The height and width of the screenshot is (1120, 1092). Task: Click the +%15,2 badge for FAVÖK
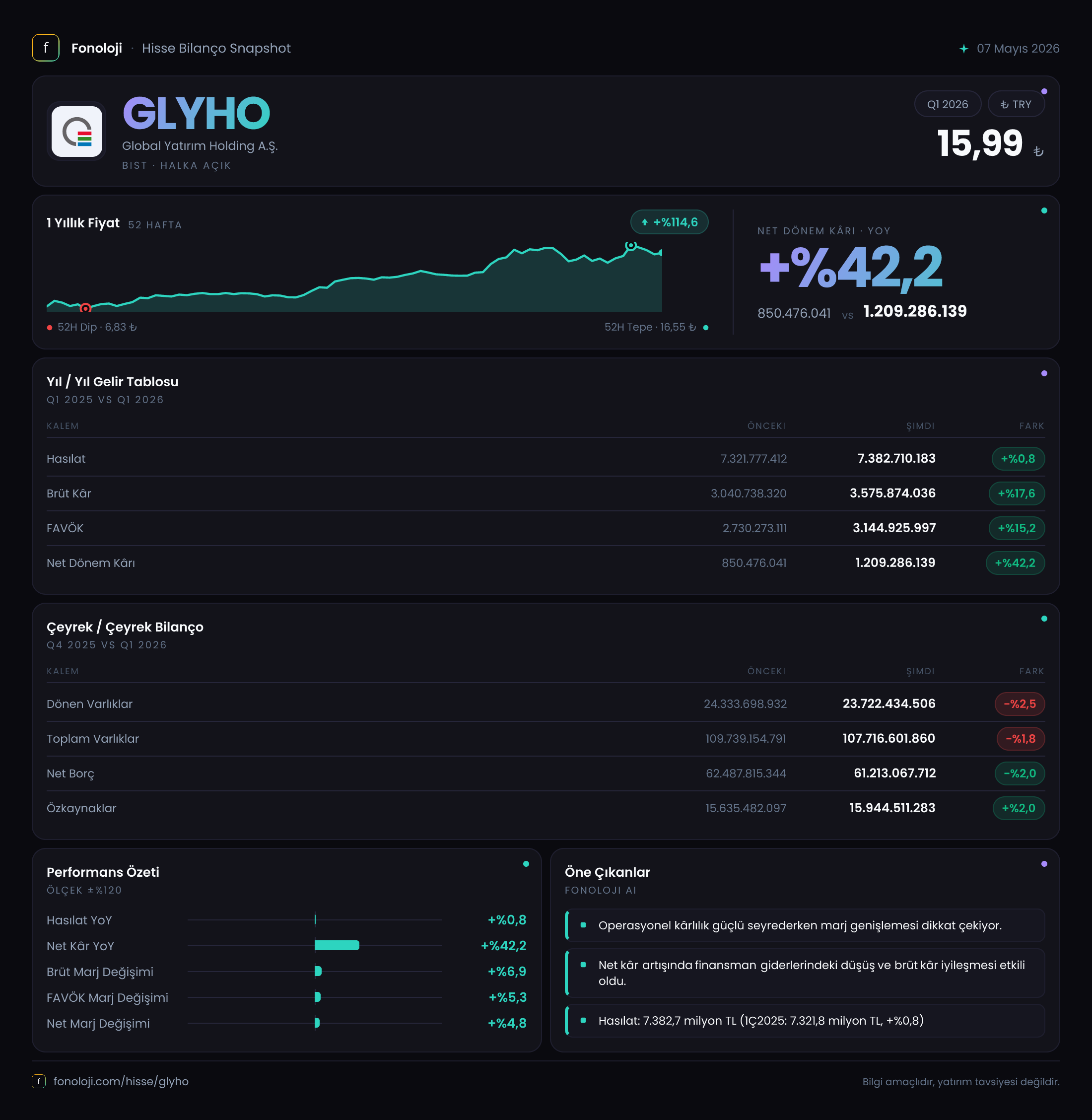click(1017, 528)
